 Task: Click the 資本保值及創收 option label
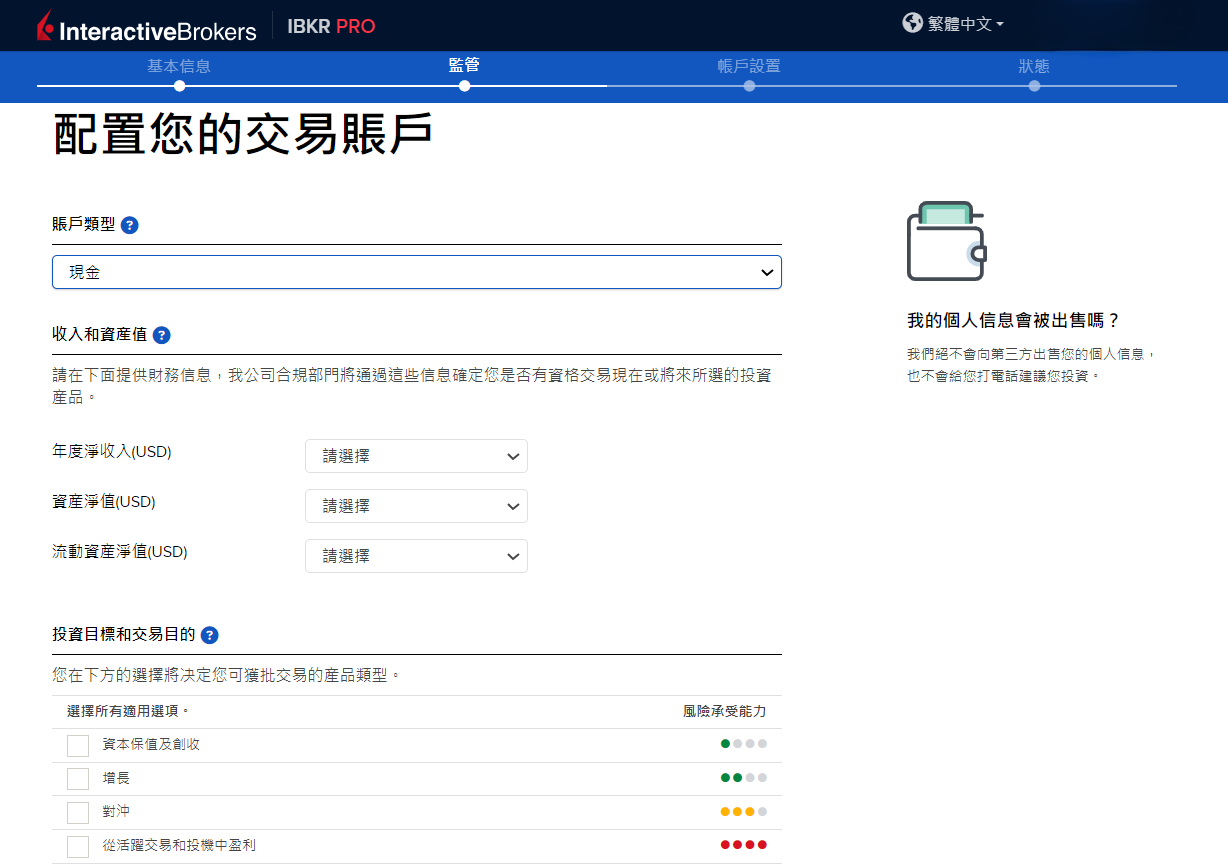151,745
